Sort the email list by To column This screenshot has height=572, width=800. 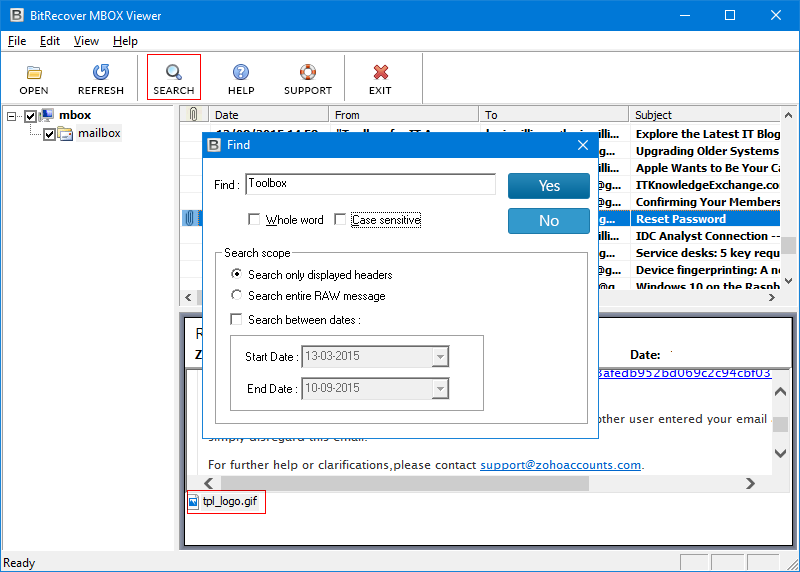point(554,114)
